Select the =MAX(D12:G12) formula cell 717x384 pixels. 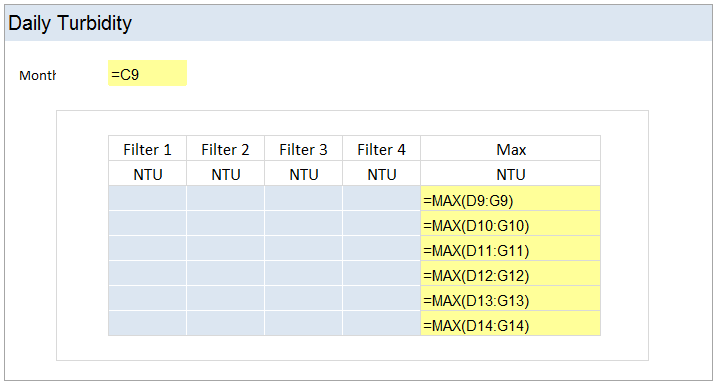coord(511,273)
